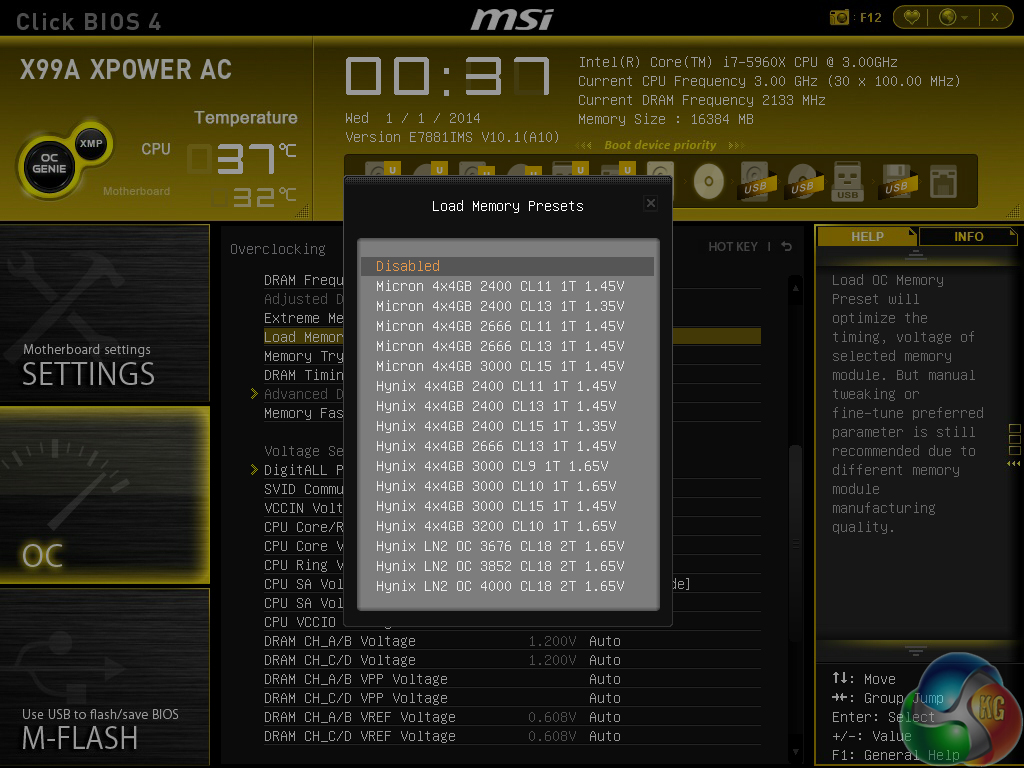Image resolution: width=1024 pixels, height=768 pixels.
Task: Click the right arrows beside Boot device priority
Action: click(x=736, y=145)
